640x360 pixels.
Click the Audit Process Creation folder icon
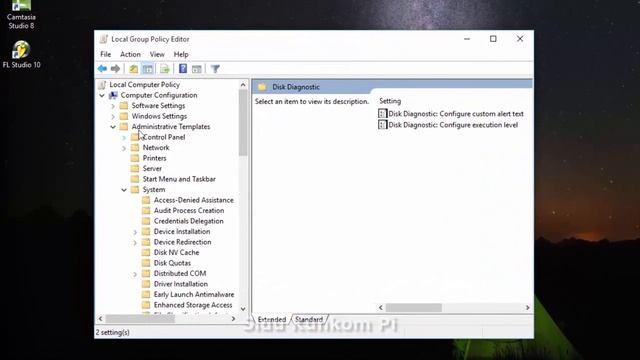coord(146,211)
